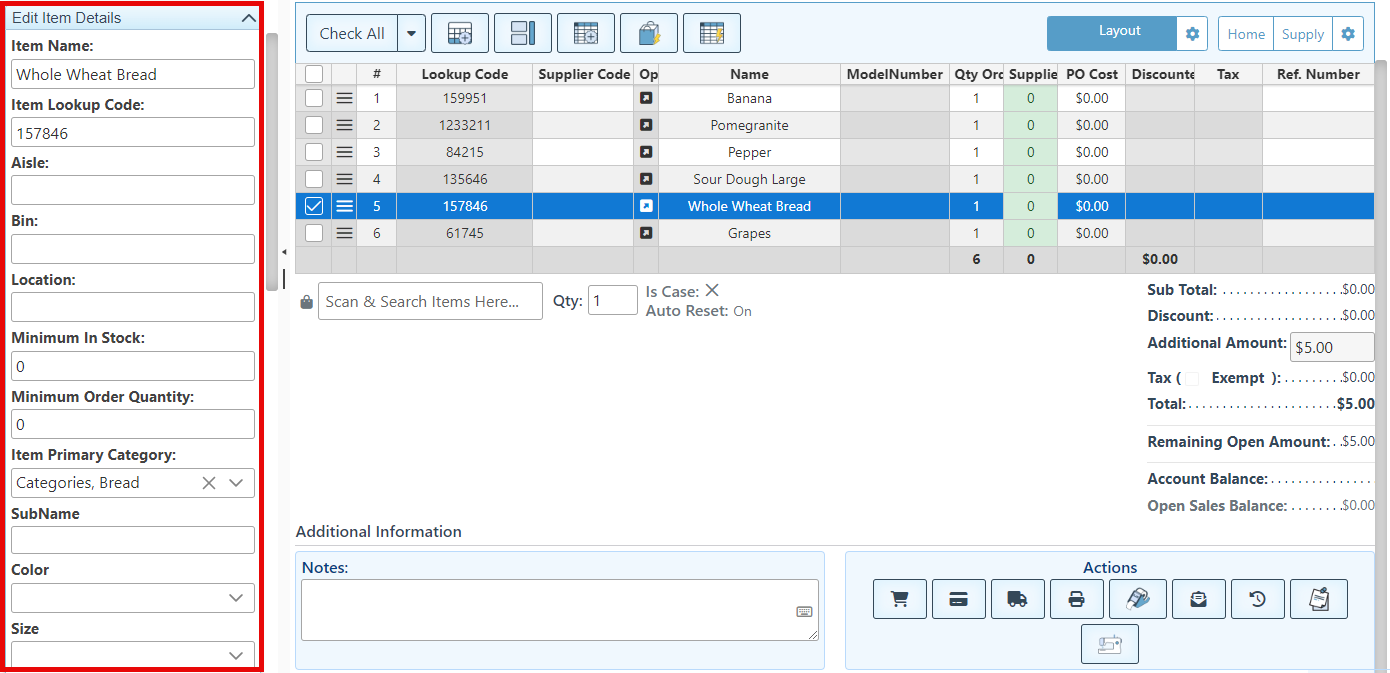
Task: Click the shopping cart action button
Action: click(899, 599)
